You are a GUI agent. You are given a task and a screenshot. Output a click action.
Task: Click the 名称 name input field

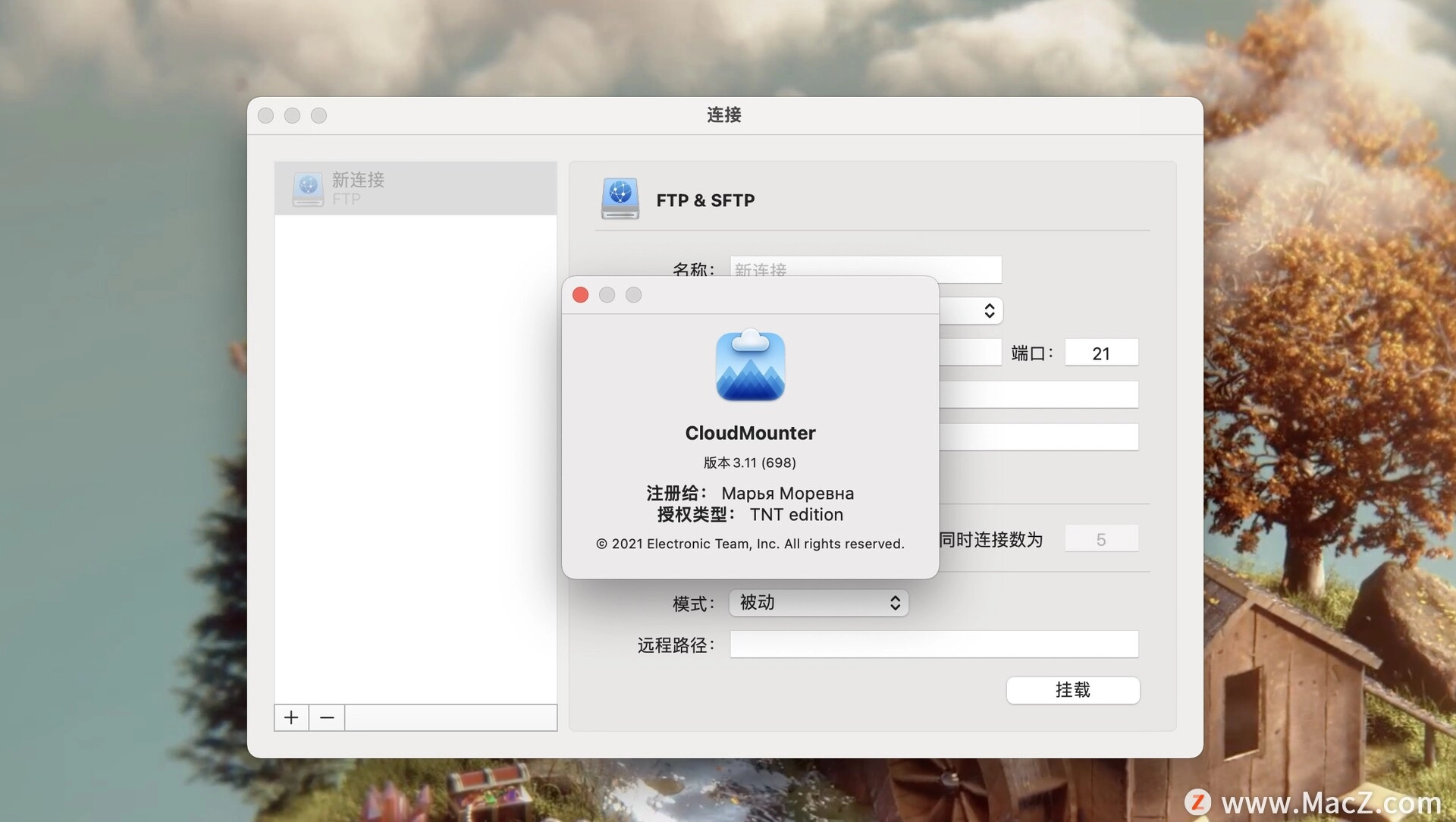coord(864,265)
